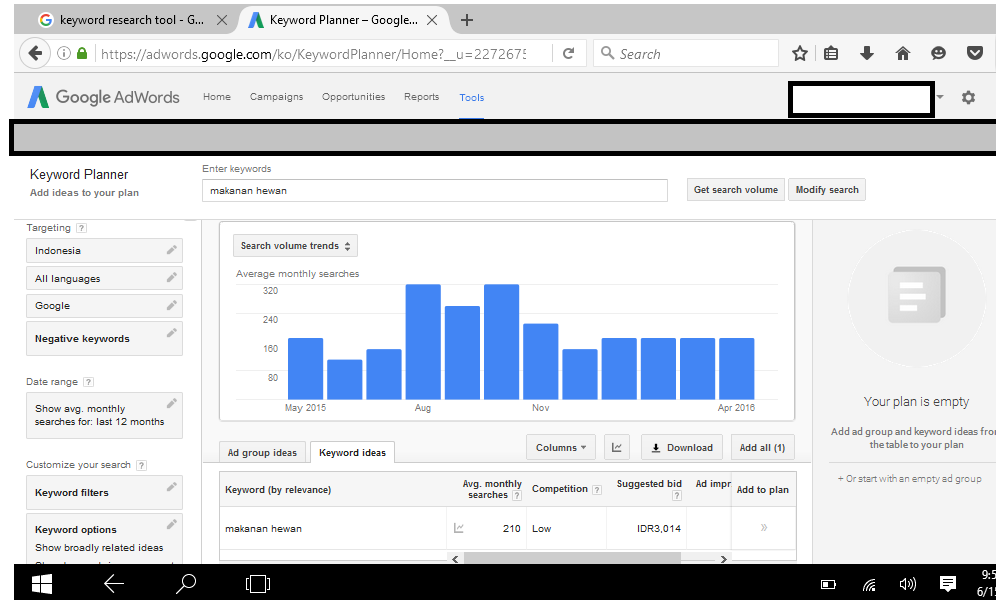This screenshot has height=600, width=996.
Task: Edit the All languages setting pencil icon
Action: 171,278
